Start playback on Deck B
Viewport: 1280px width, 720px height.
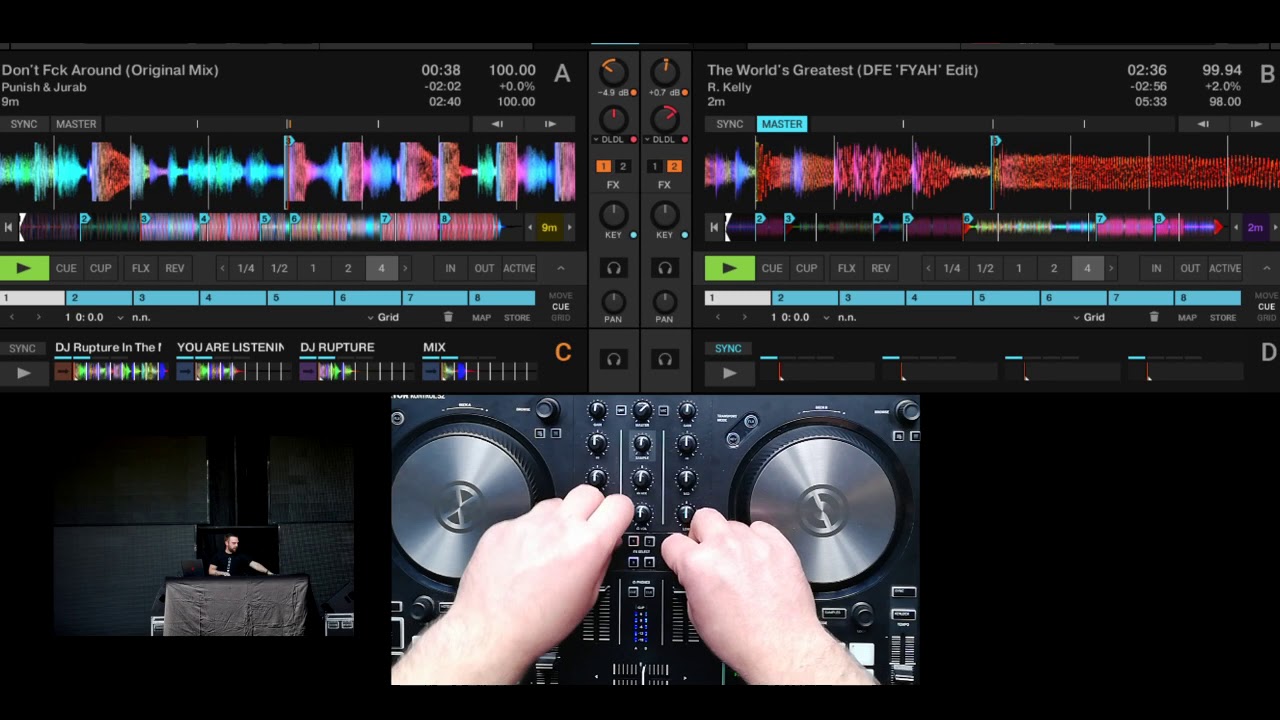tap(729, 268)
